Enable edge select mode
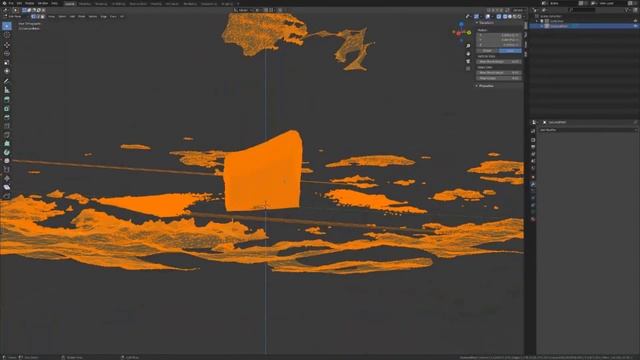 pyautogui.click(x=38, y=16)
